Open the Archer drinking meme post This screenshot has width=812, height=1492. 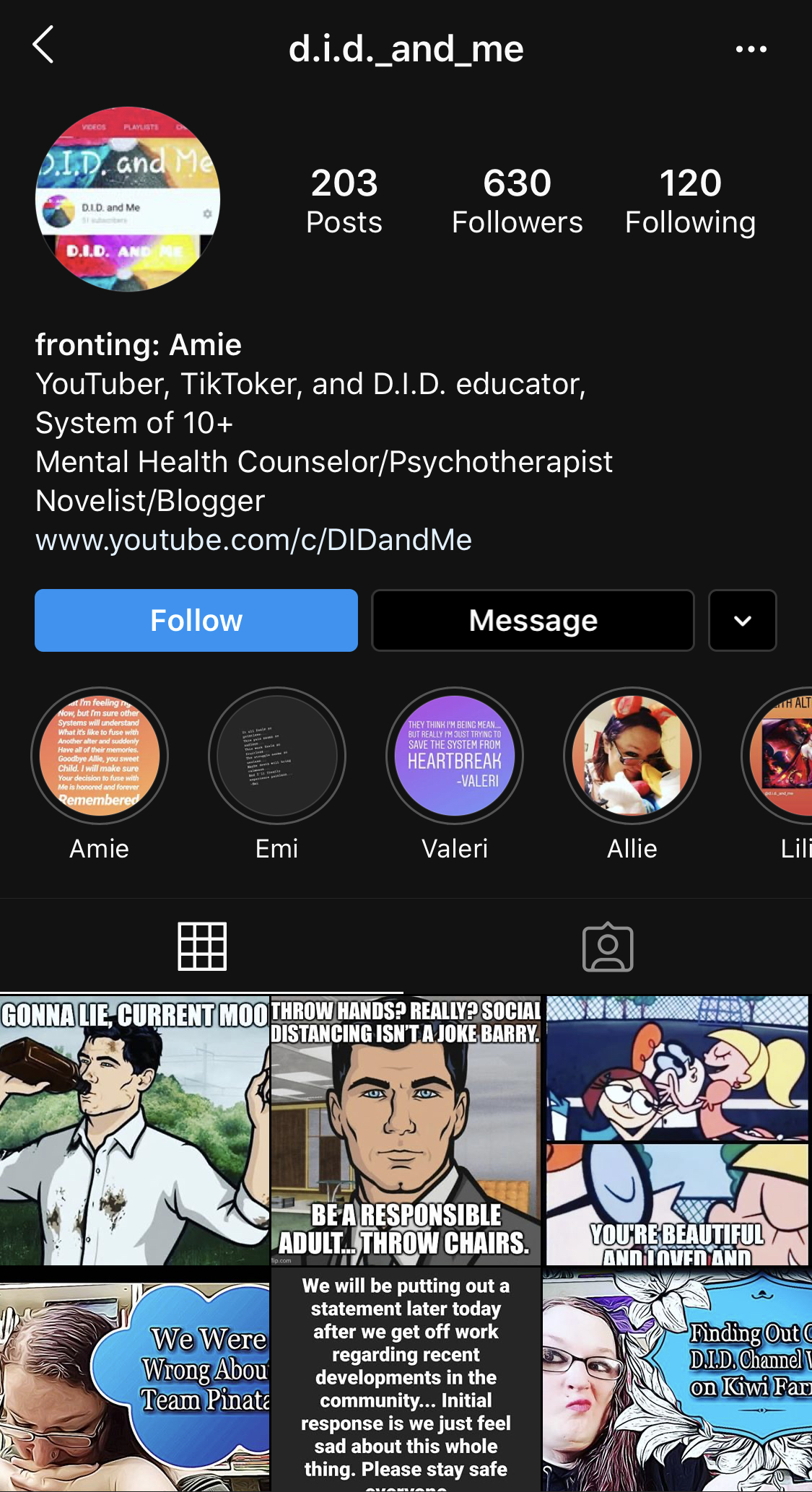[x=134, y=1130]
